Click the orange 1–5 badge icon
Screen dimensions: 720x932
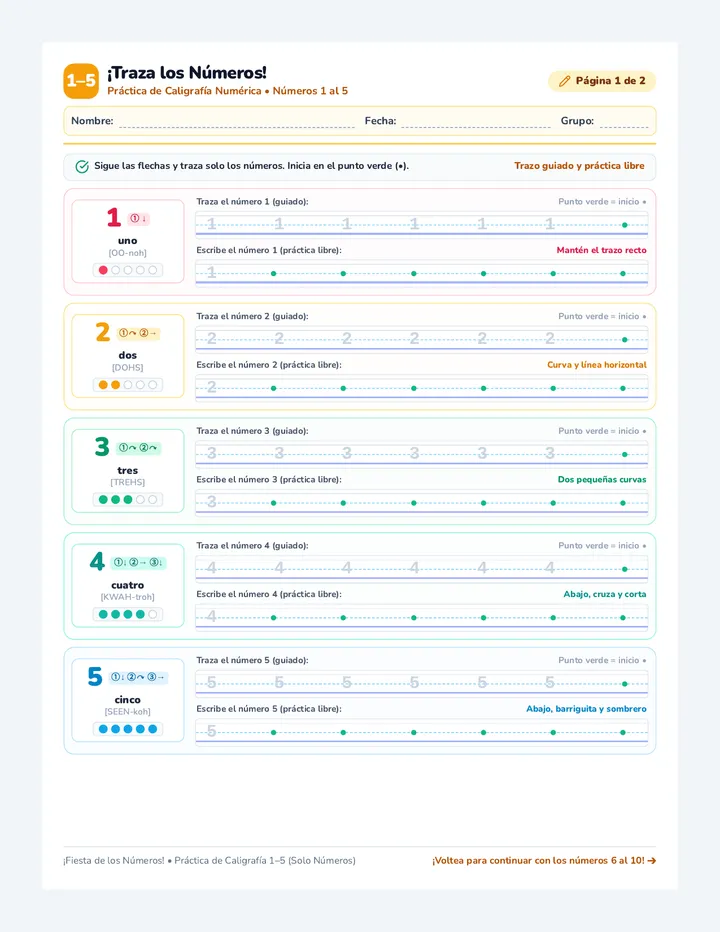point(81,81)
